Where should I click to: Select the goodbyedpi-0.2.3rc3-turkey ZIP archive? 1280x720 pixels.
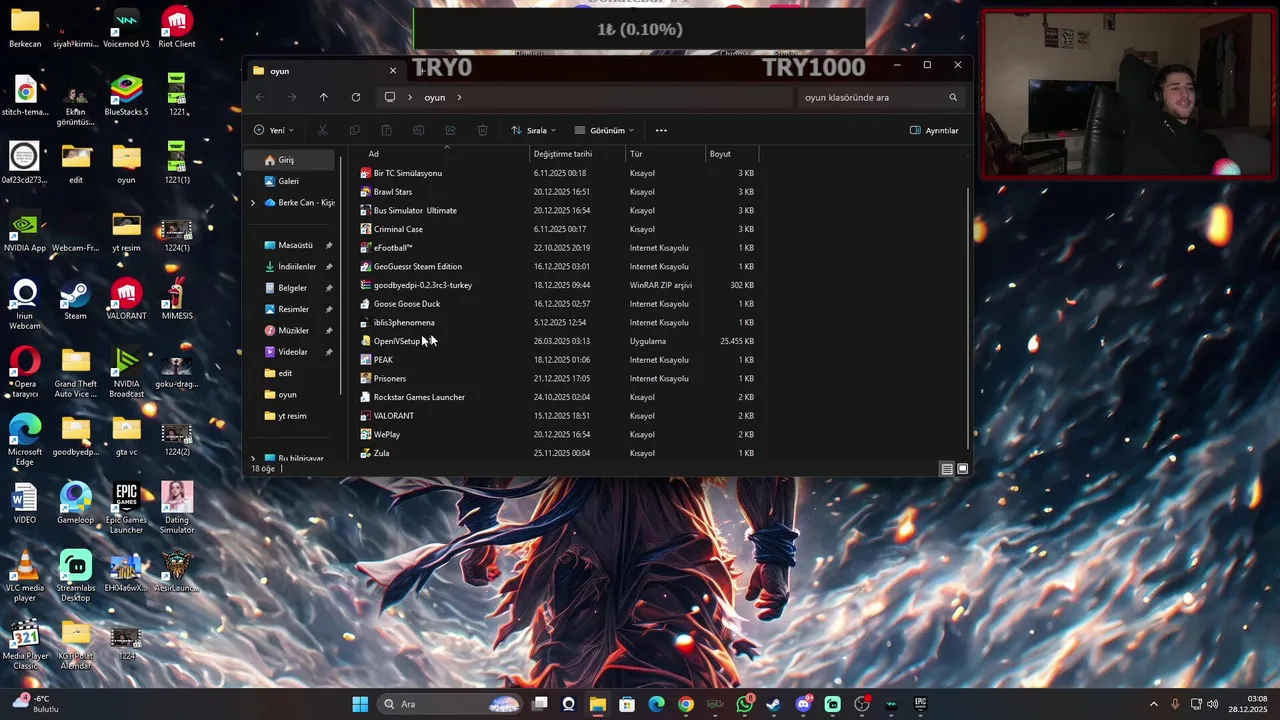(422, 285)
